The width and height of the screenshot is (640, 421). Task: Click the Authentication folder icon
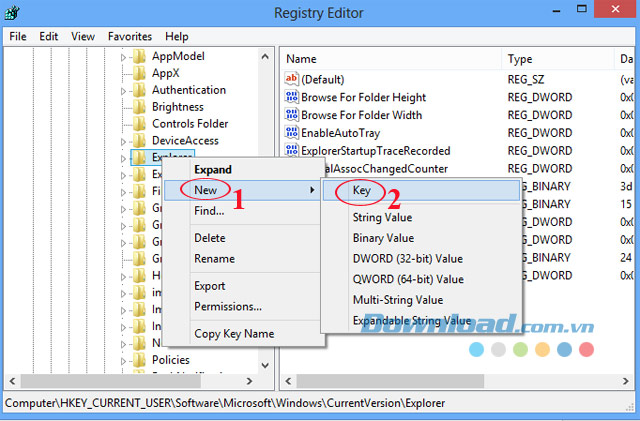pyautogui.click(x=140, y=90)
